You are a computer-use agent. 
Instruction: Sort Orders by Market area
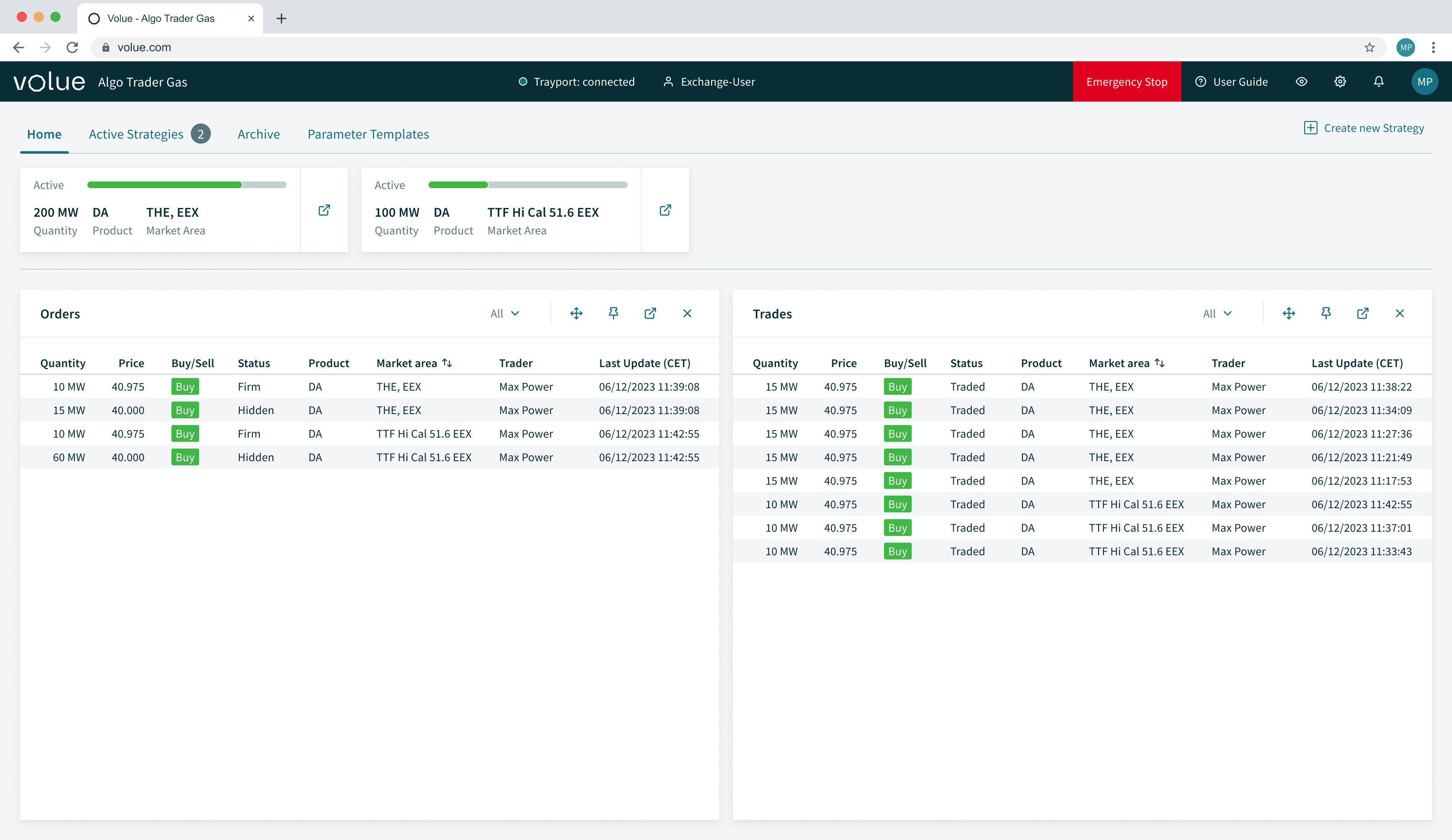click(x=447, y=363)
